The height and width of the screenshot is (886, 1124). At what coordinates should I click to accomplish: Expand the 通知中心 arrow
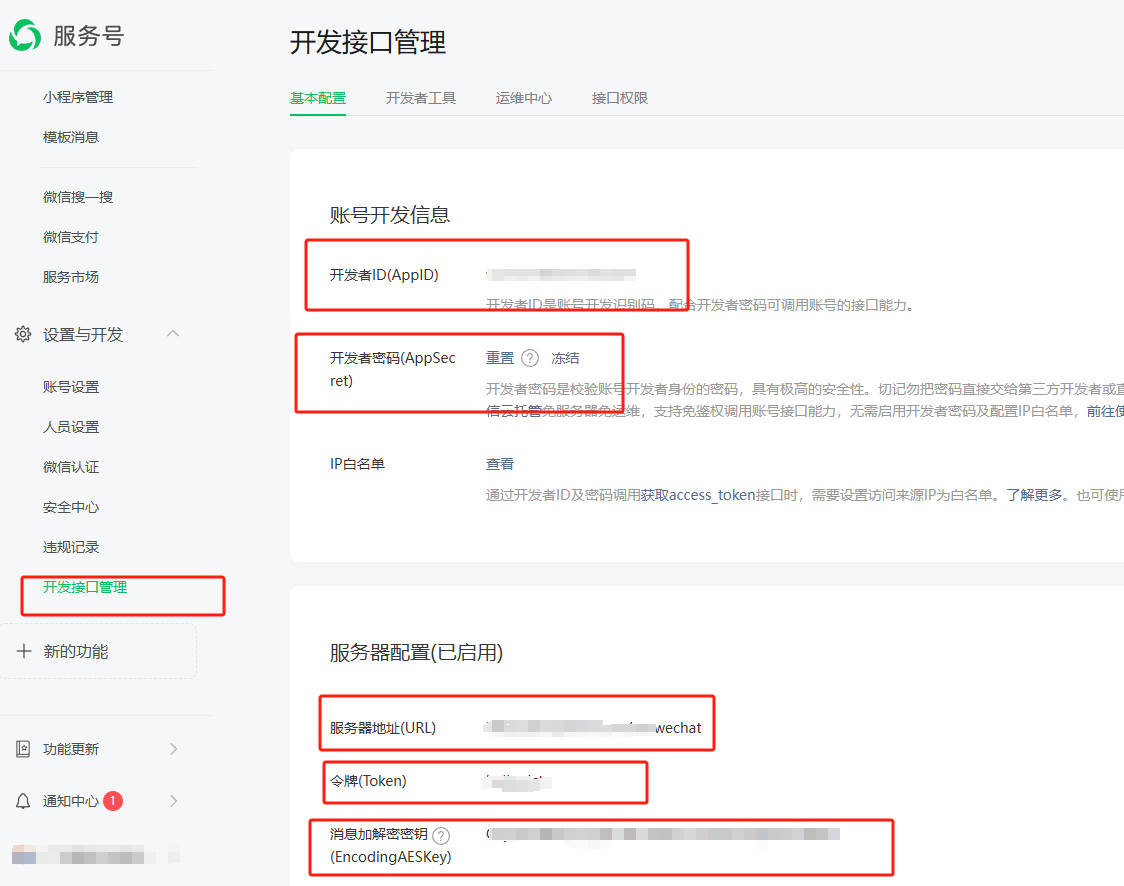[x=173, y=801]
